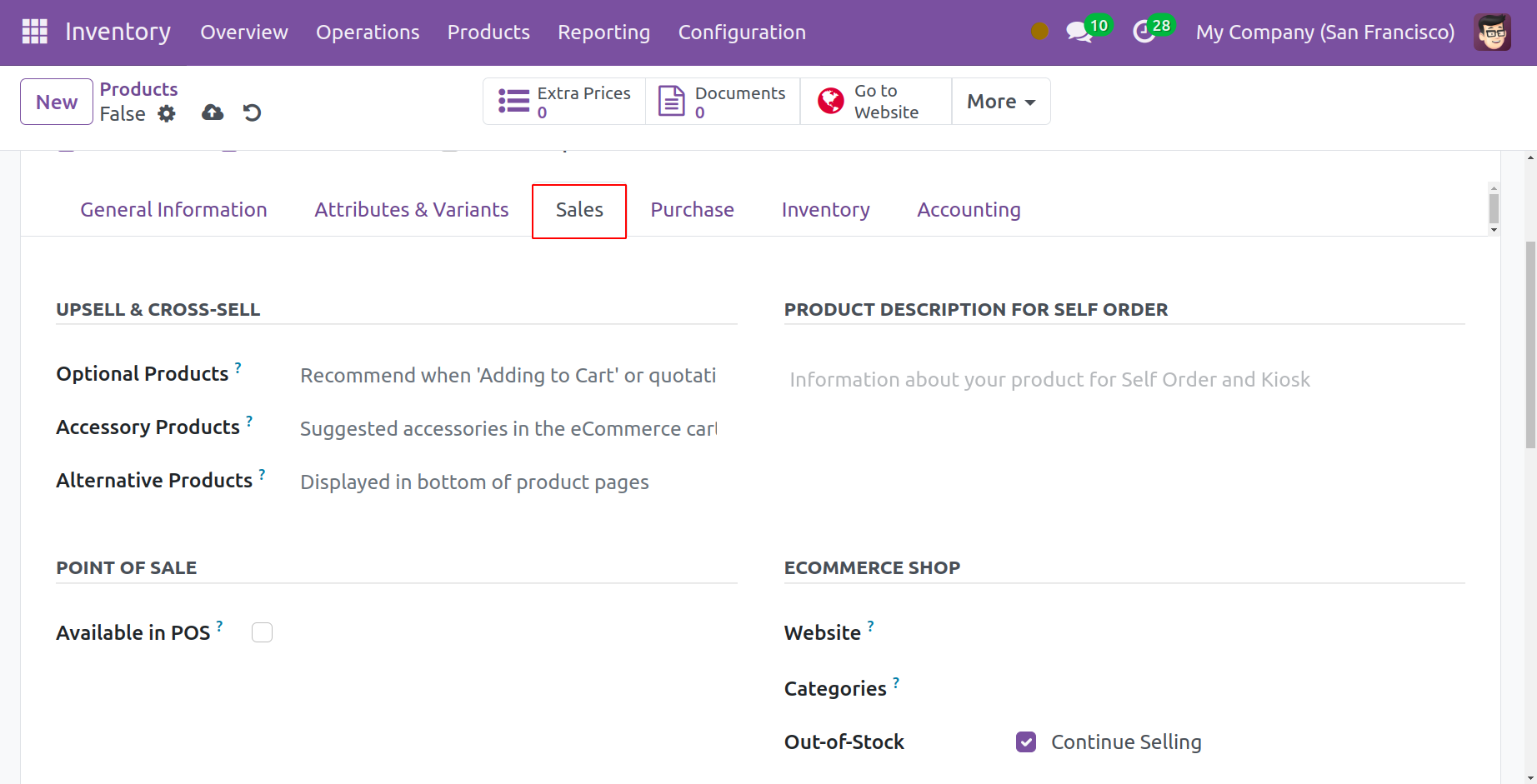
Task: Click the Optional Products input field
Action: (x=508, y=376)
